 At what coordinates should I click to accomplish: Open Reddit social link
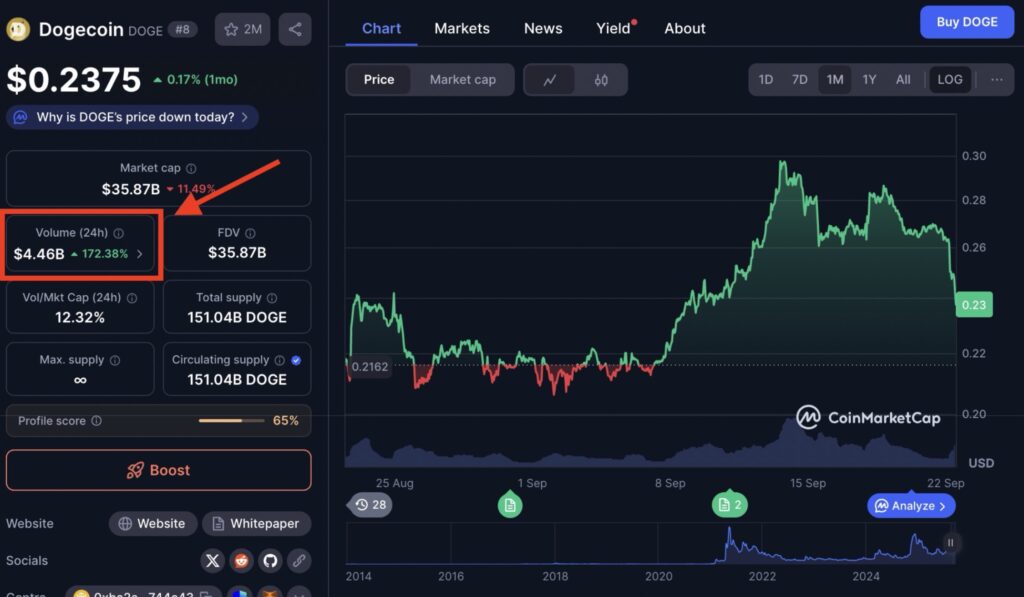(241, 560)
